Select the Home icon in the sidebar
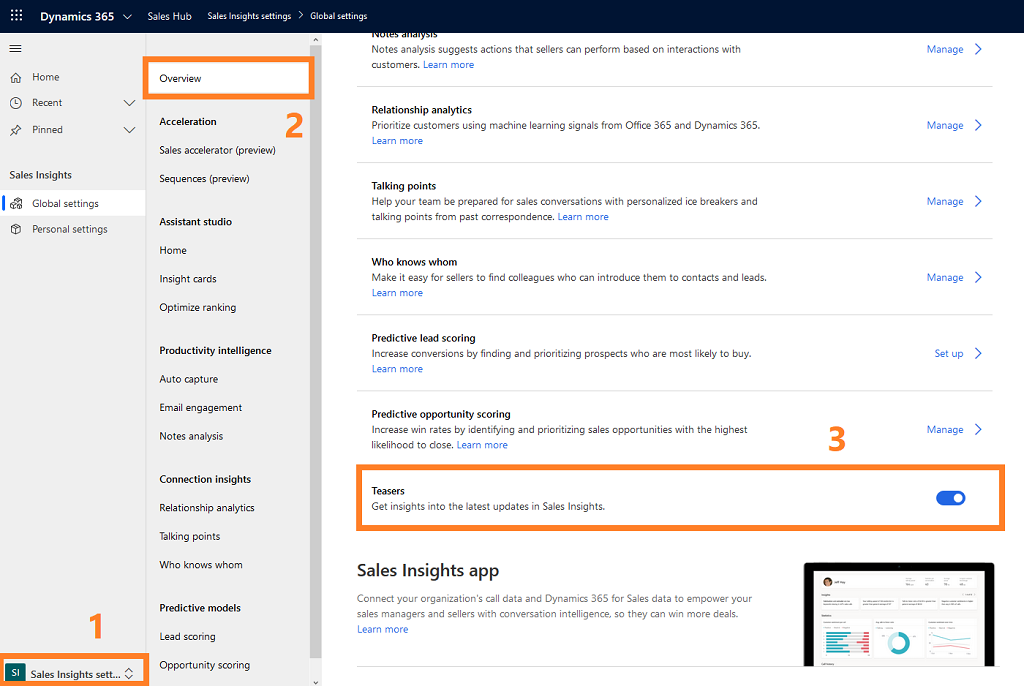 (14, 76)
